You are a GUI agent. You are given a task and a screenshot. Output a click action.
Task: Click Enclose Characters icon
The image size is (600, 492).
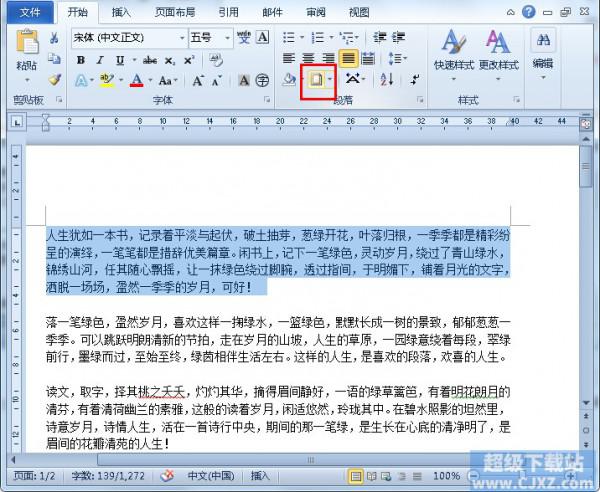pyautogui.click(x=262, y=81)
